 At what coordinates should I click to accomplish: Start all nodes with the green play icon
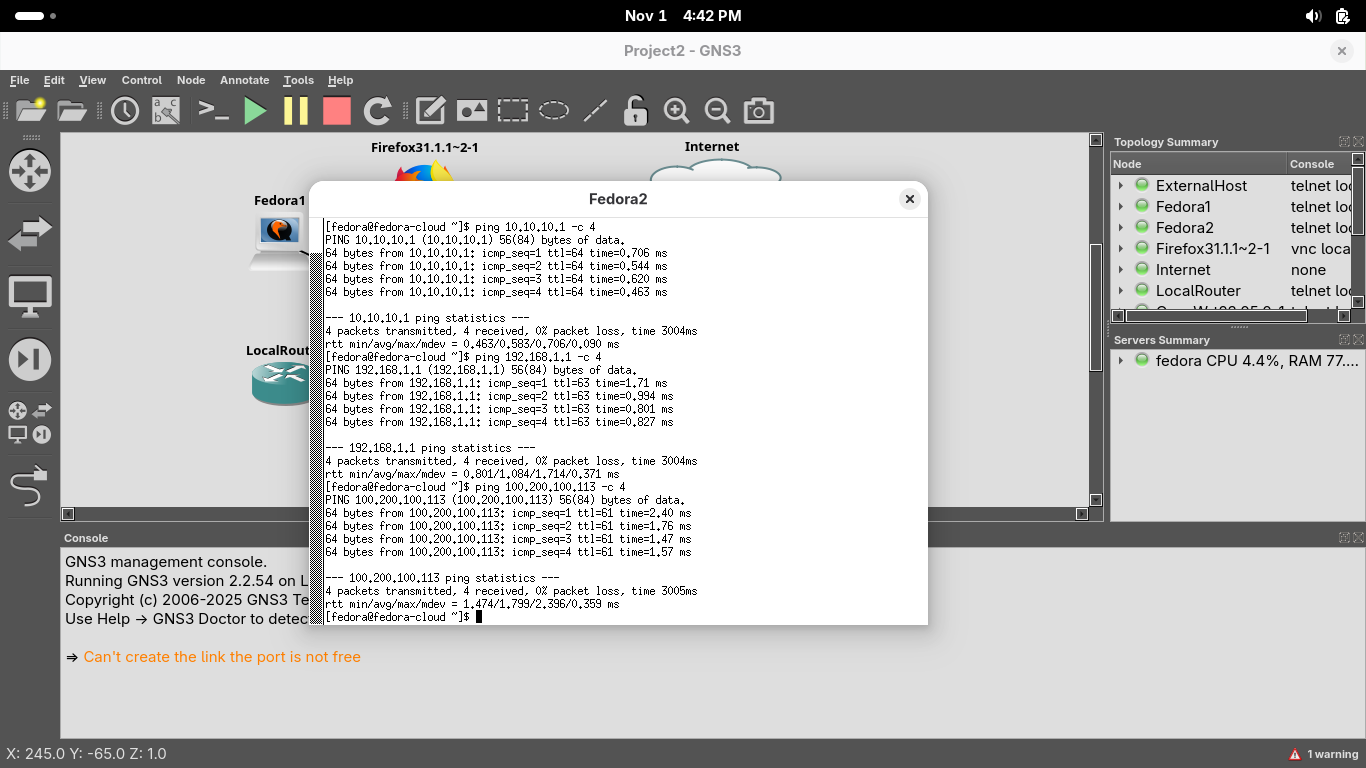(256, 111)
